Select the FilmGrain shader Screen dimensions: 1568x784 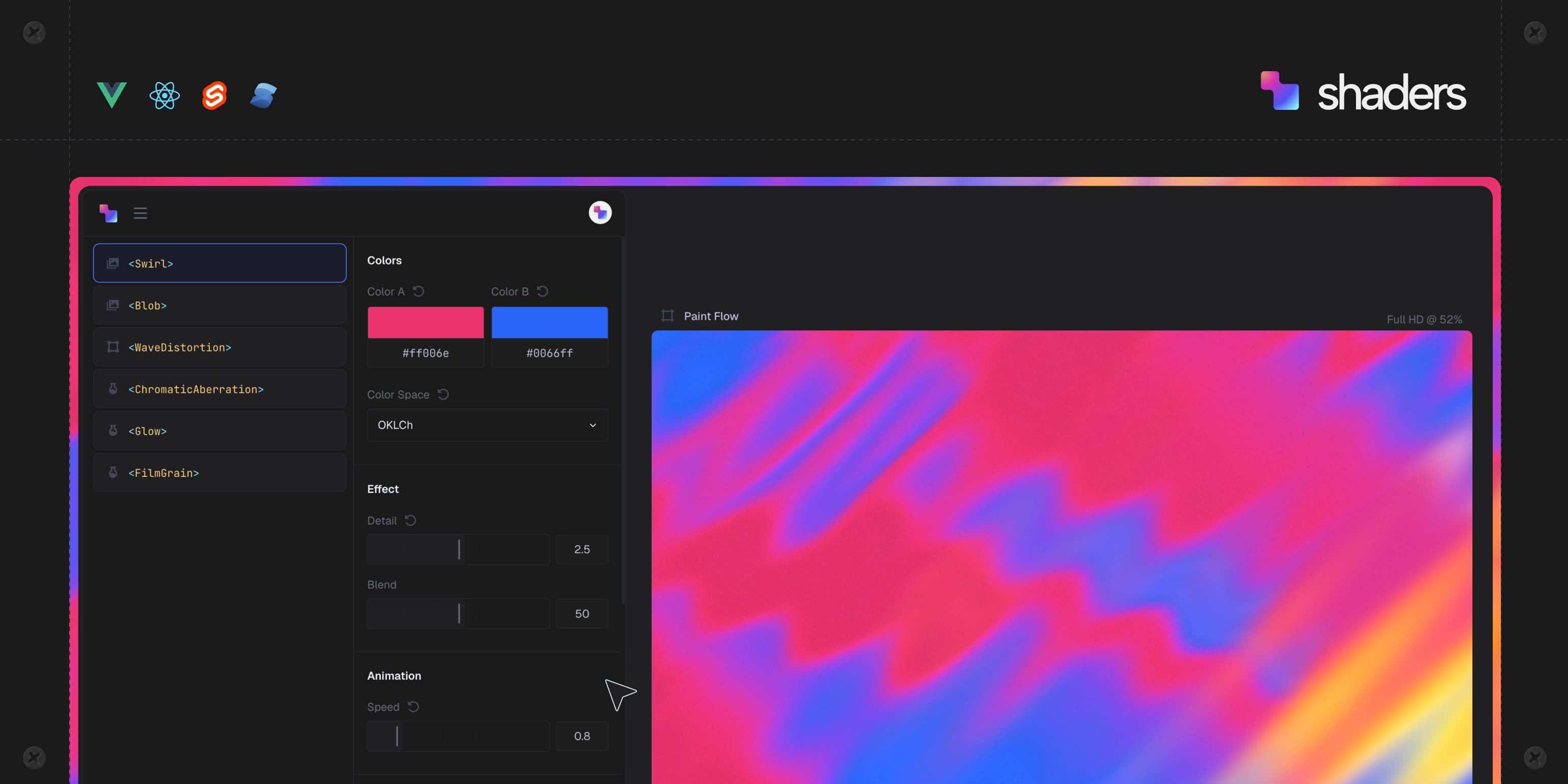point(219,472)
